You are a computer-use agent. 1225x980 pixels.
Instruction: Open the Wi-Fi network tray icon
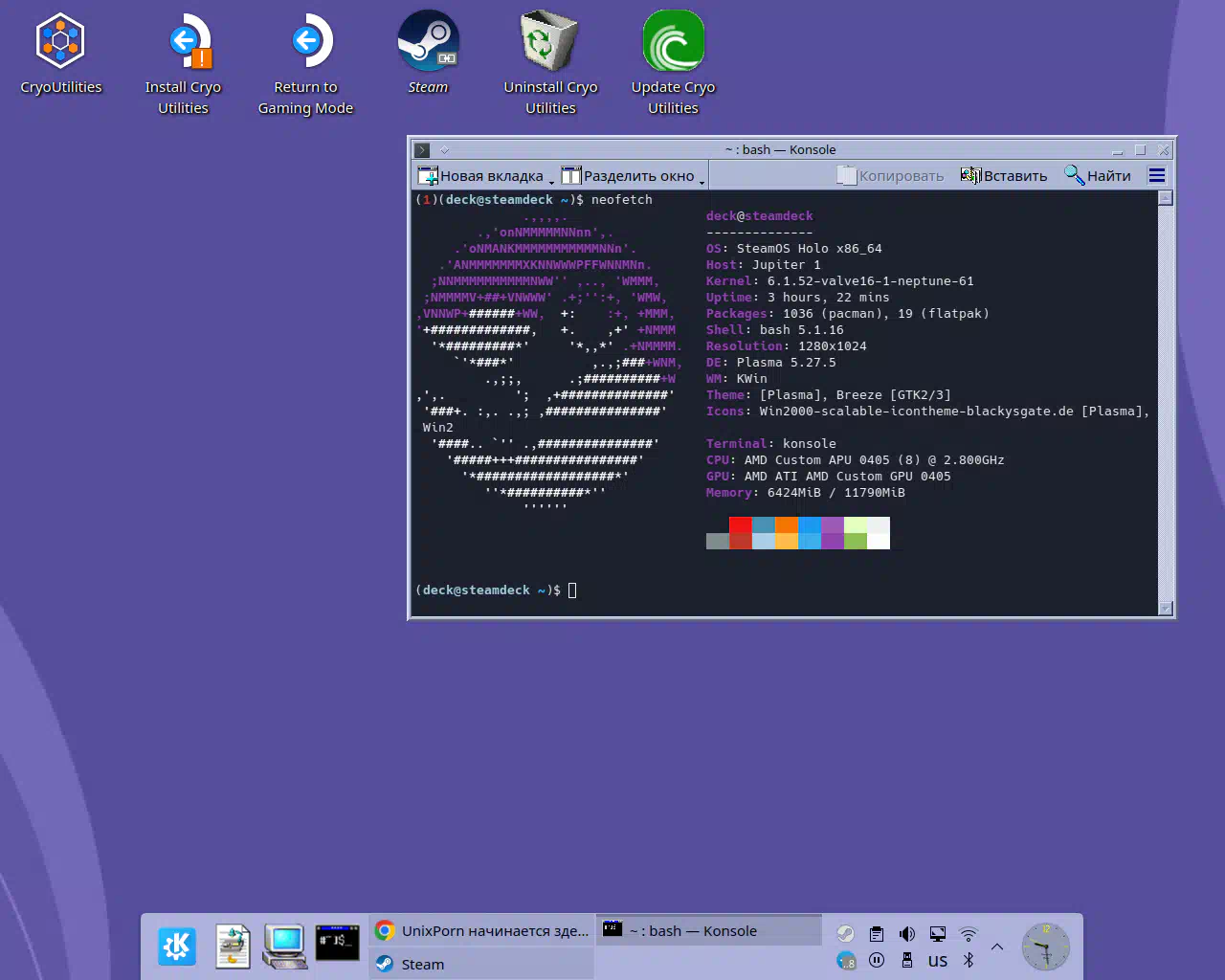(x=969, y=934)
